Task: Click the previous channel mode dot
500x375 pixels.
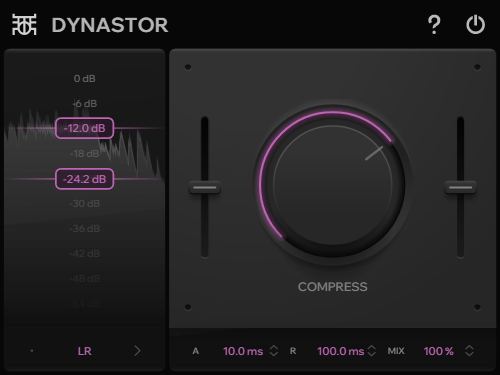Action: [32, 351]
